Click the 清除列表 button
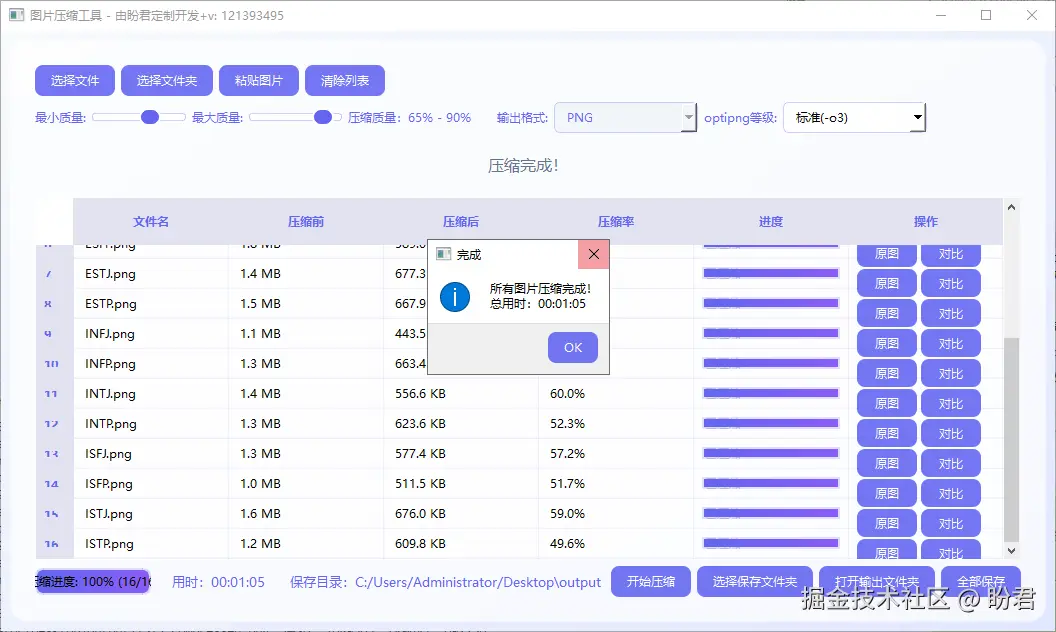The height and width of the screenshot is (632, 1056). point(345,81)
